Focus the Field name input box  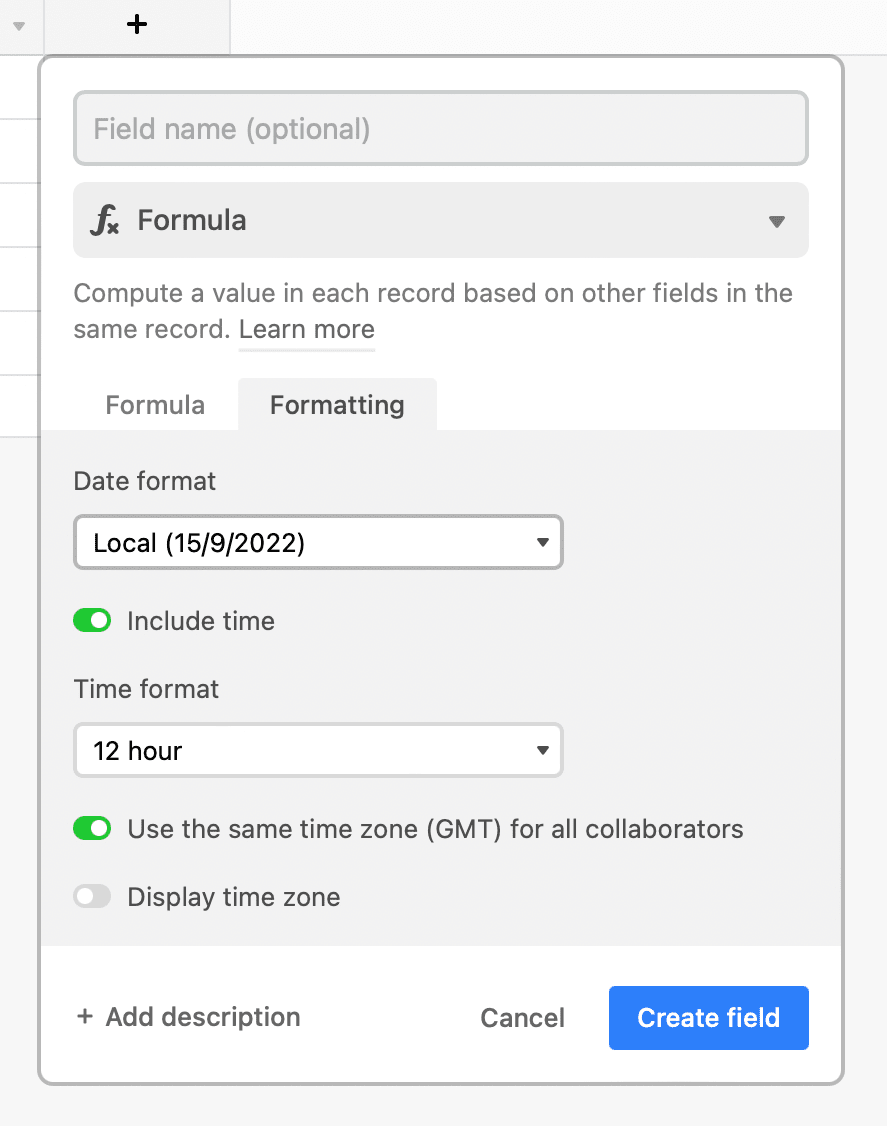pyautogui.click(x=440, y=129)
